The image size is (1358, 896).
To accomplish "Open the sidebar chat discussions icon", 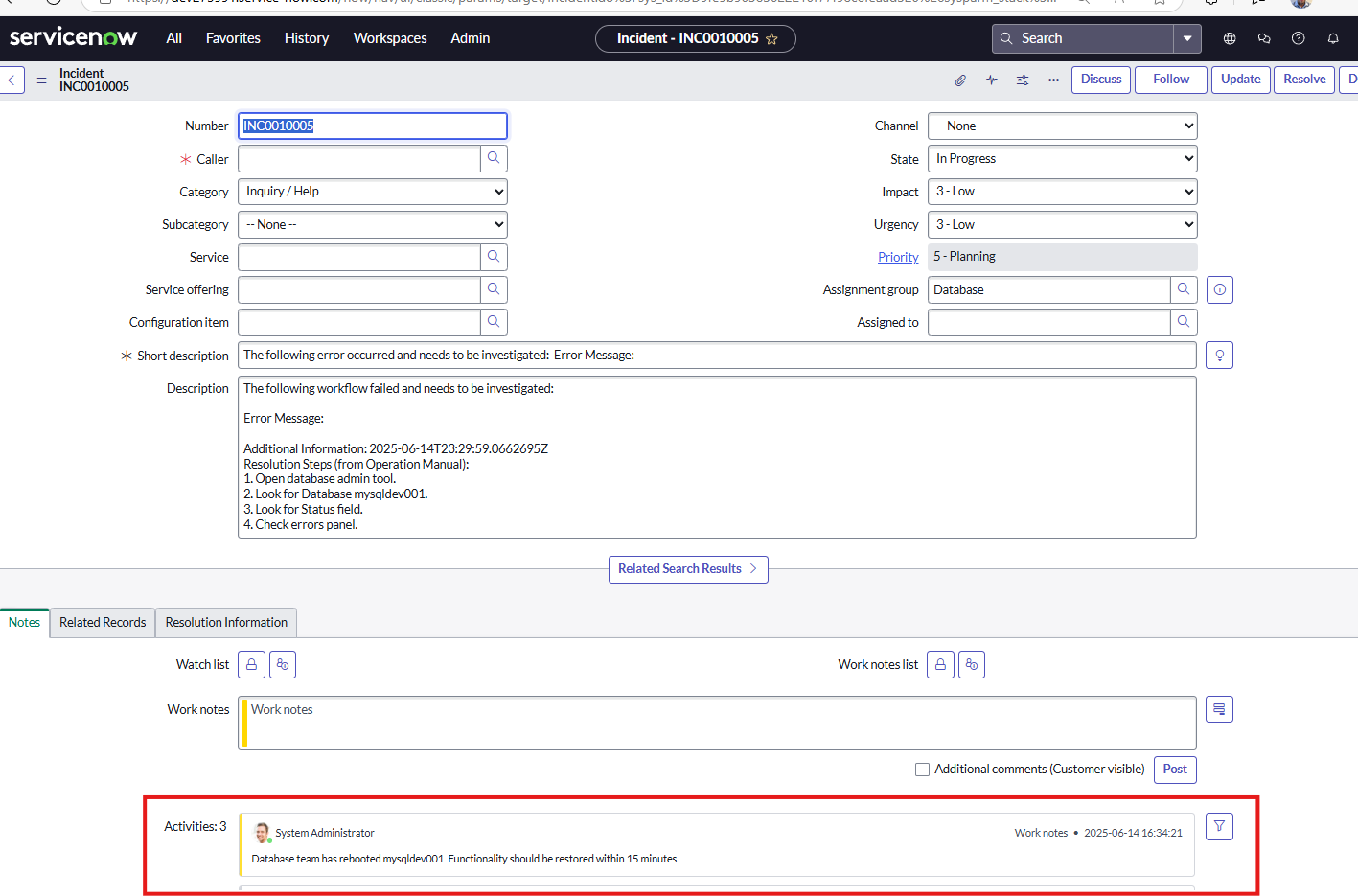I will [x=1264, y=38].
